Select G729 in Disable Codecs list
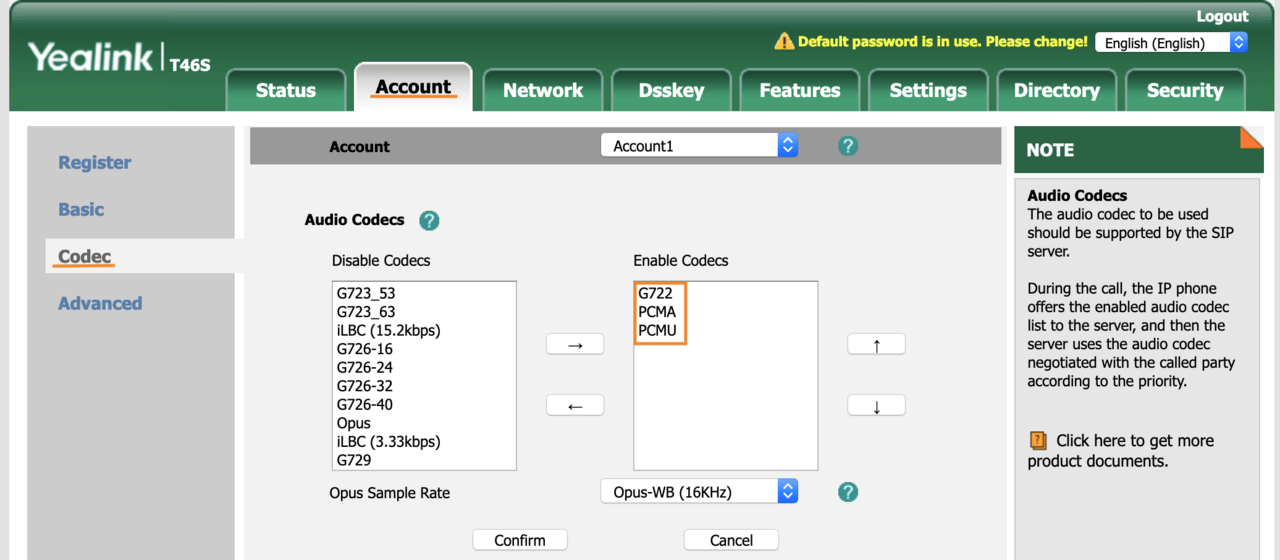Image resolution: width=1280 pixels, height=560 pixels. pos(354,460)
